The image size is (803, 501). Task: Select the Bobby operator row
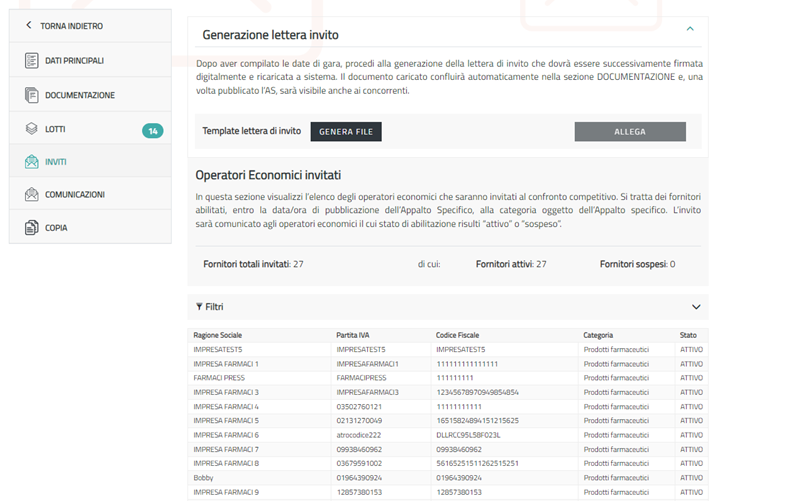point(204,478)
